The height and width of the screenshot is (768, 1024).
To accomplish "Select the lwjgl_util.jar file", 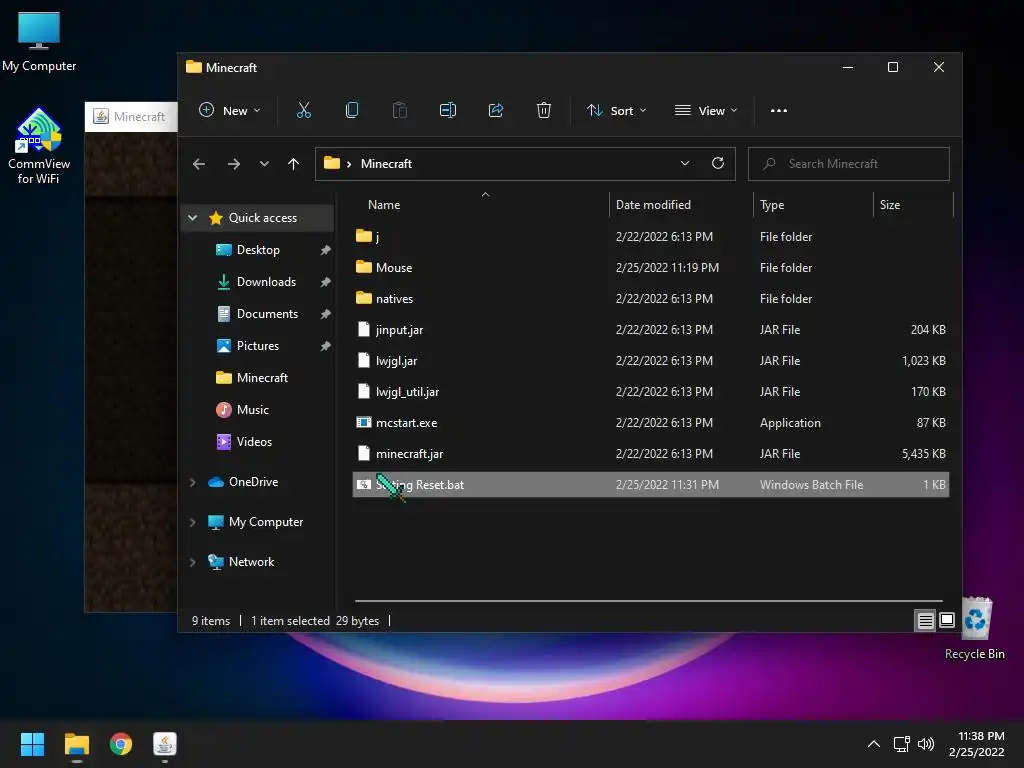I will click(x=650, y=392).
